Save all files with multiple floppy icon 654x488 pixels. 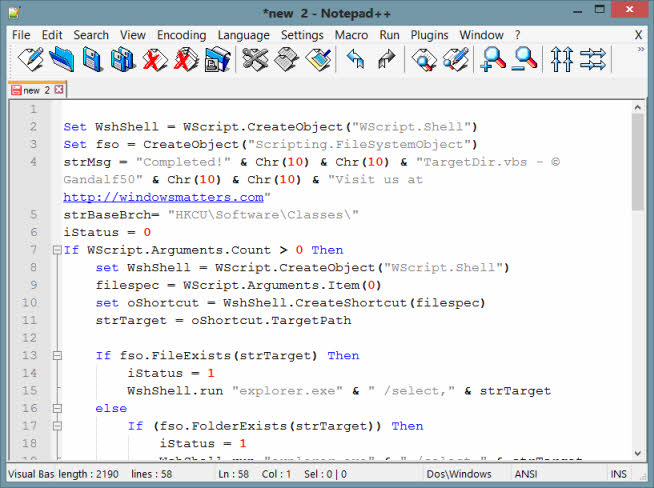123,59
